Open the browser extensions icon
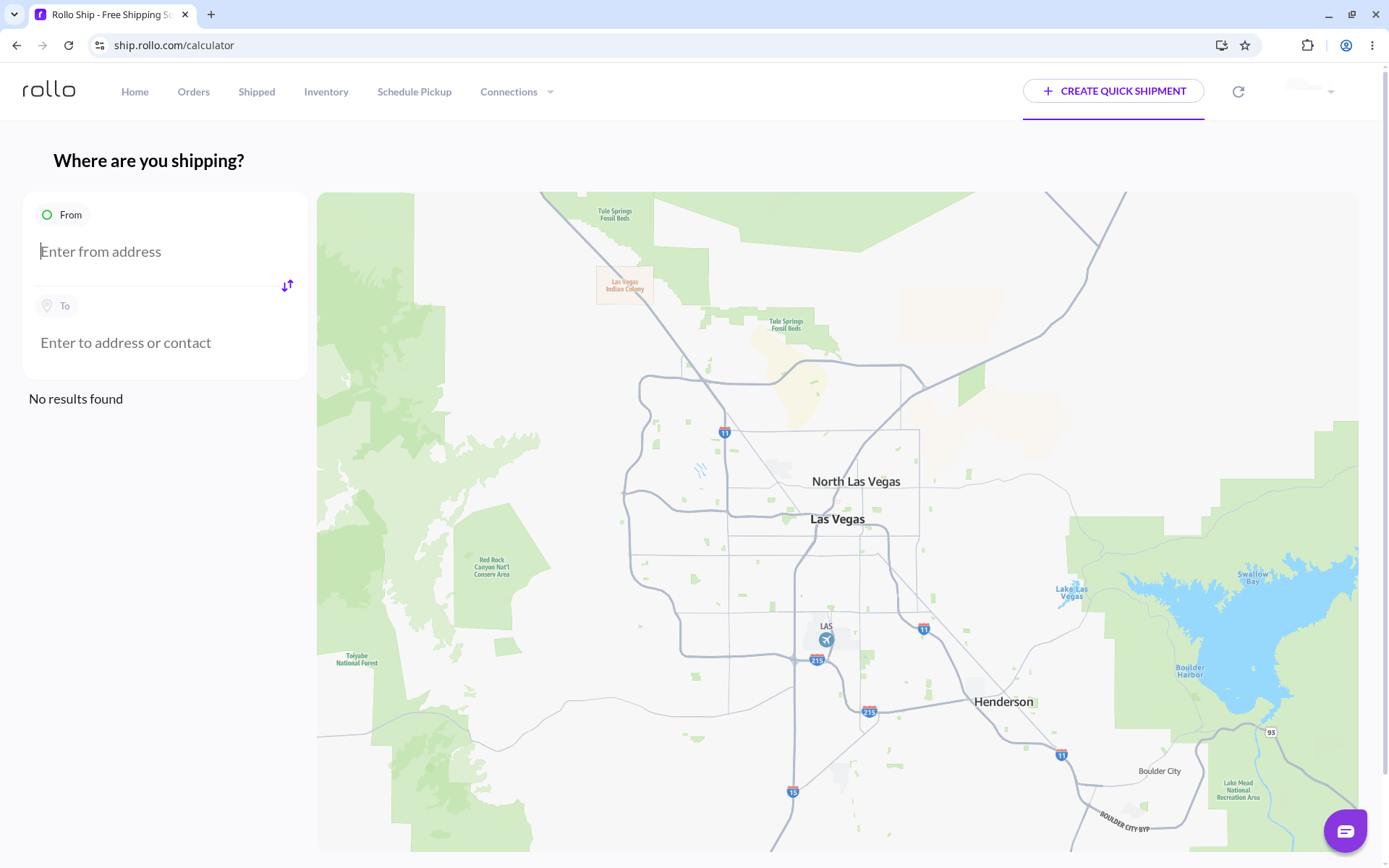The image size is (1389, 868). point(1307,46)
